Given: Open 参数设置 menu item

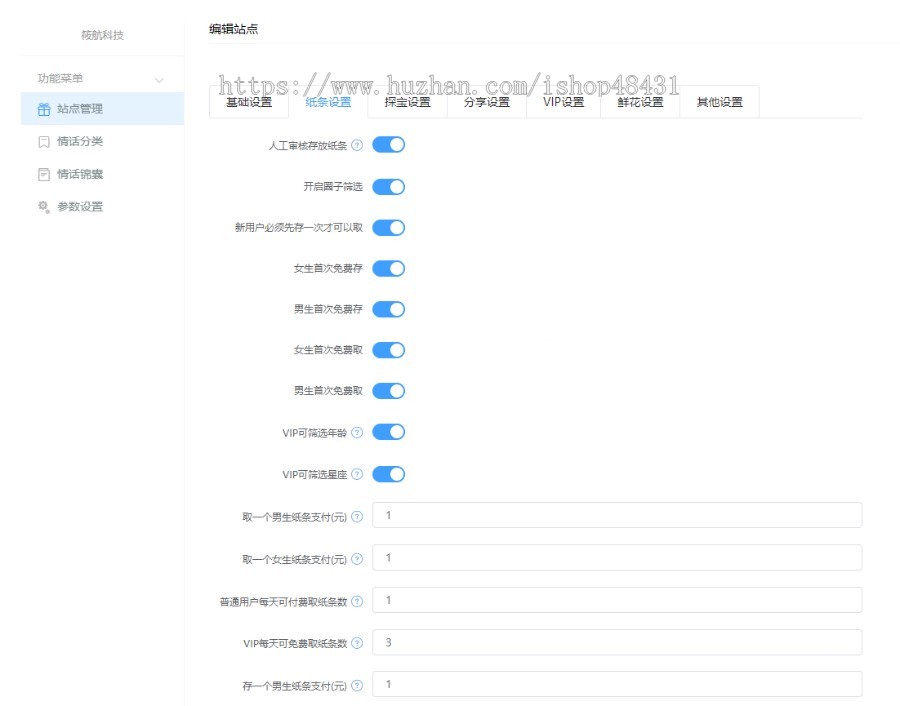Looking at the screenshot, I should (x=102, y=207).
